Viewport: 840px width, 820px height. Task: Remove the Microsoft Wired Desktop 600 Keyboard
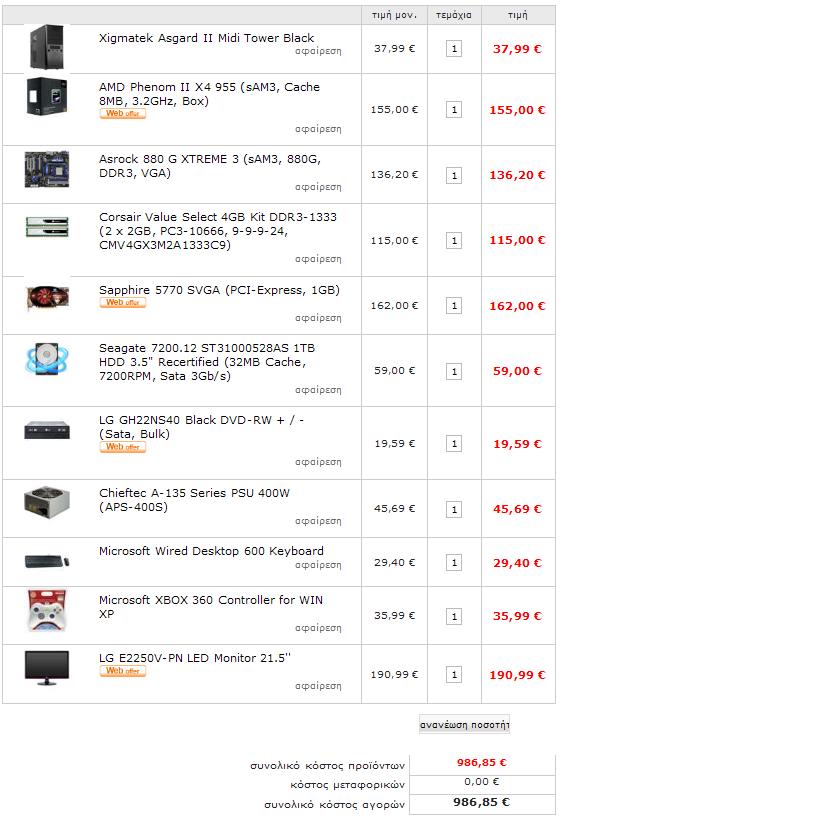[318, 565]
